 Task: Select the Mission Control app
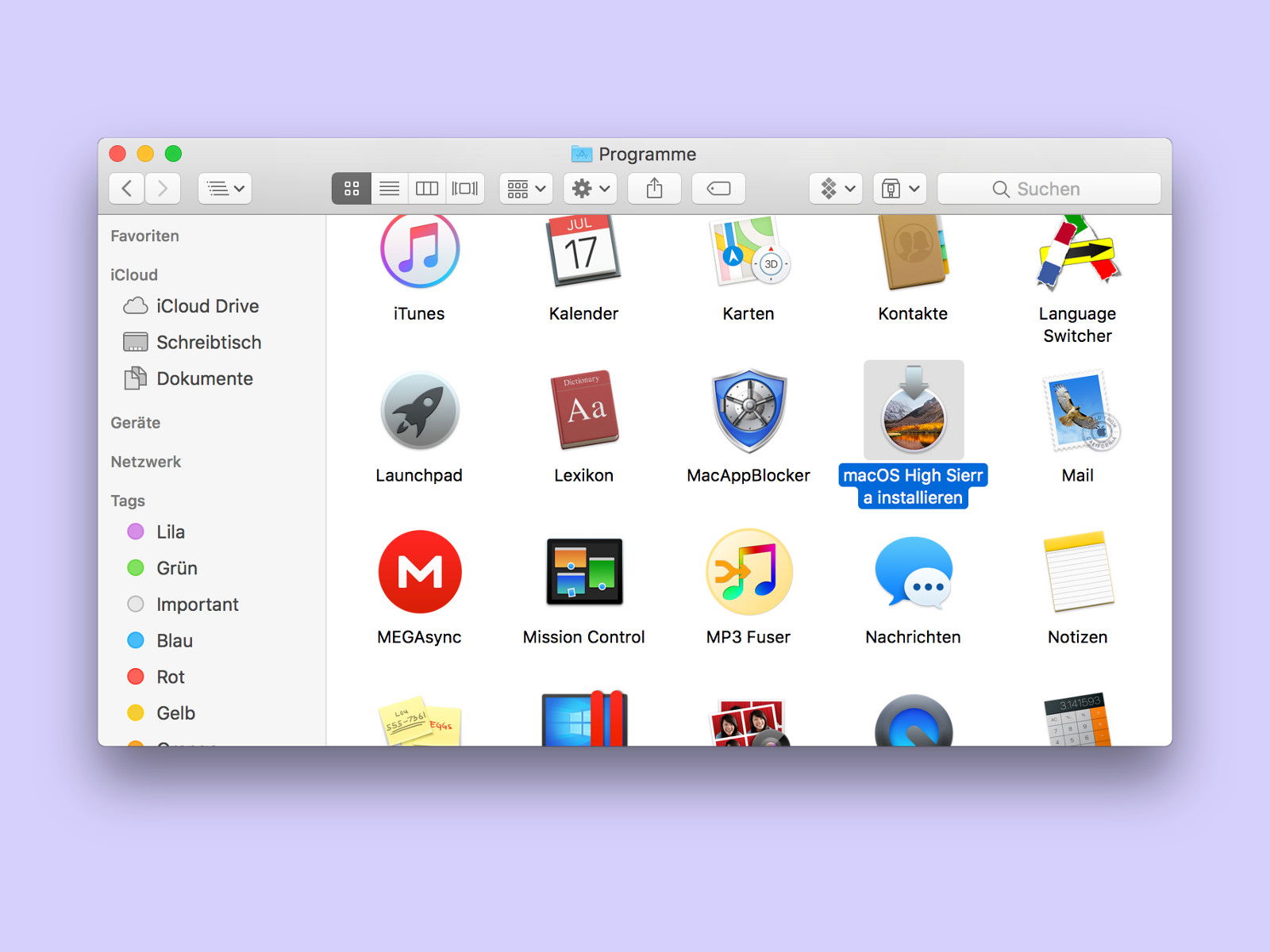tap(583, 572)
